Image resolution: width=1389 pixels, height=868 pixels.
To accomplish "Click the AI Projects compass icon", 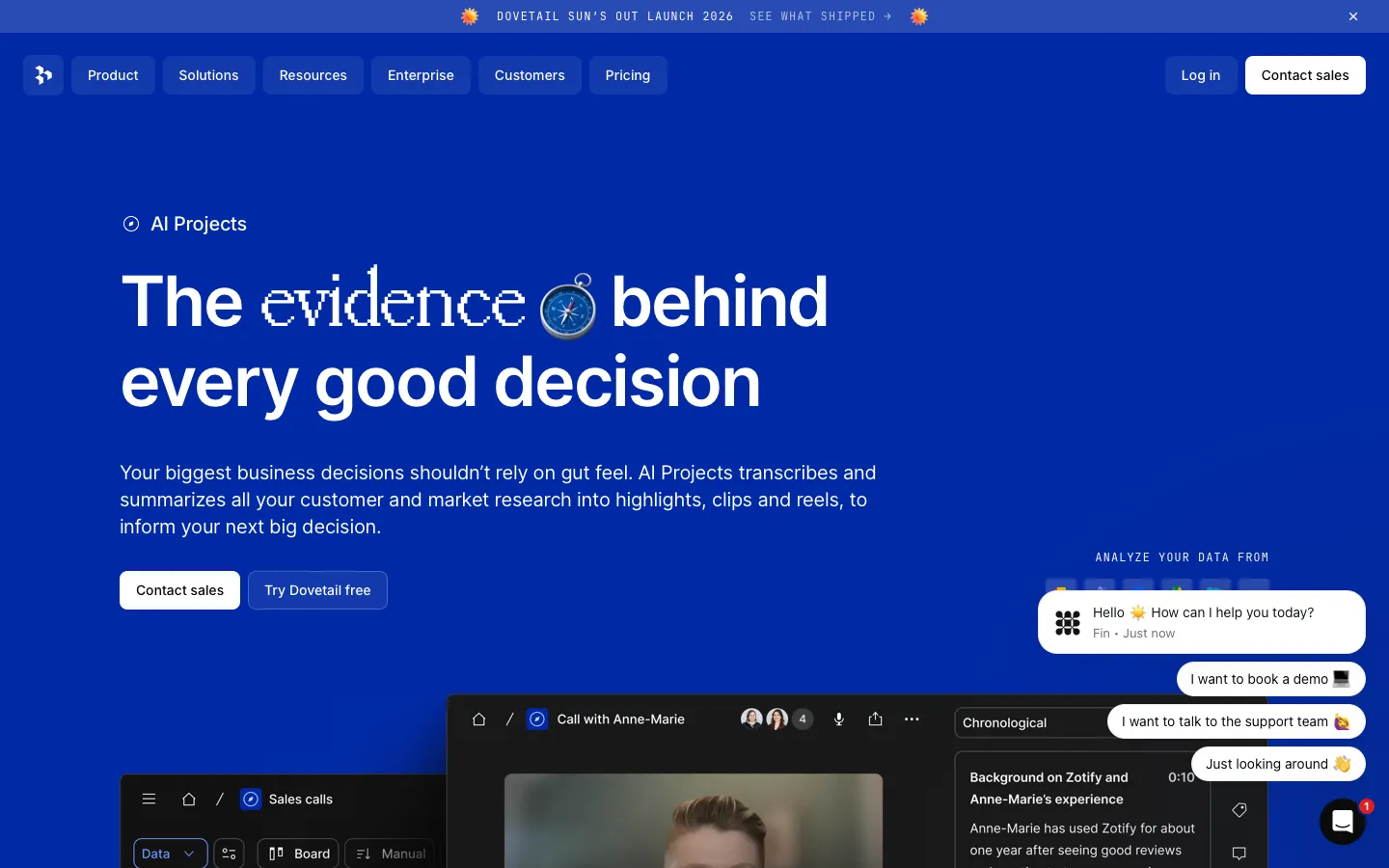I will (131, 224).
